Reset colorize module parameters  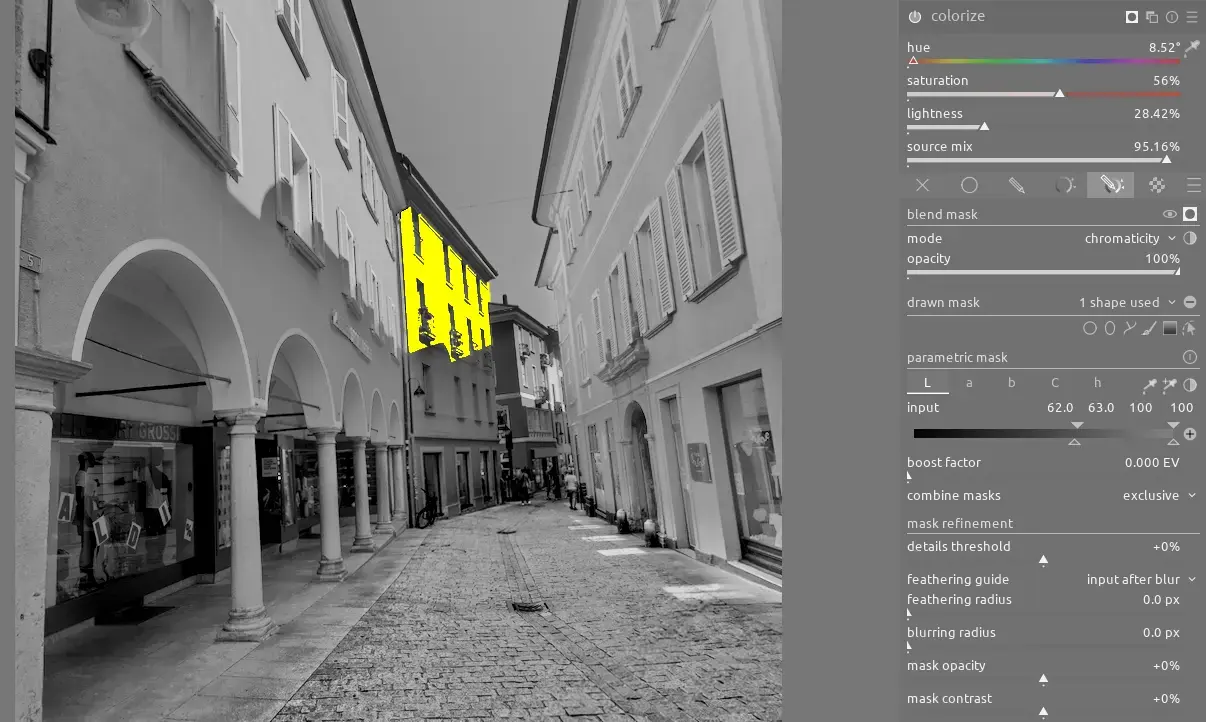1172,17
